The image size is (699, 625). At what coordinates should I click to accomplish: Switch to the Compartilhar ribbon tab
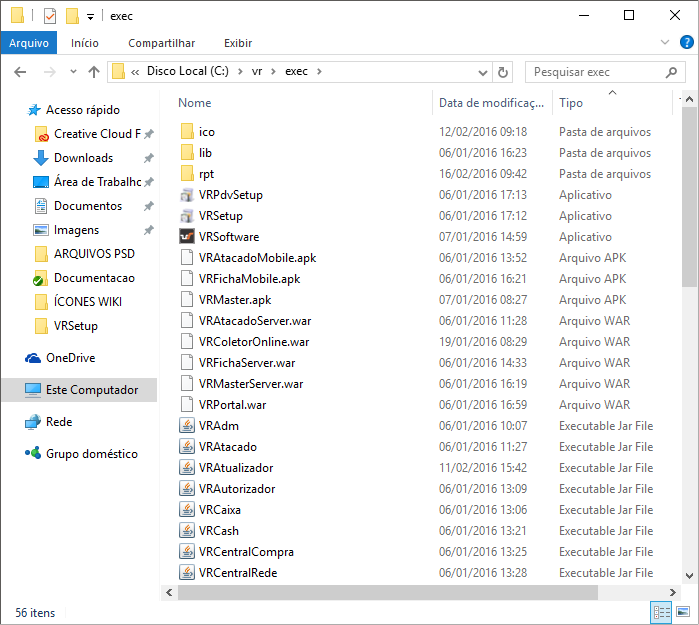161,43
